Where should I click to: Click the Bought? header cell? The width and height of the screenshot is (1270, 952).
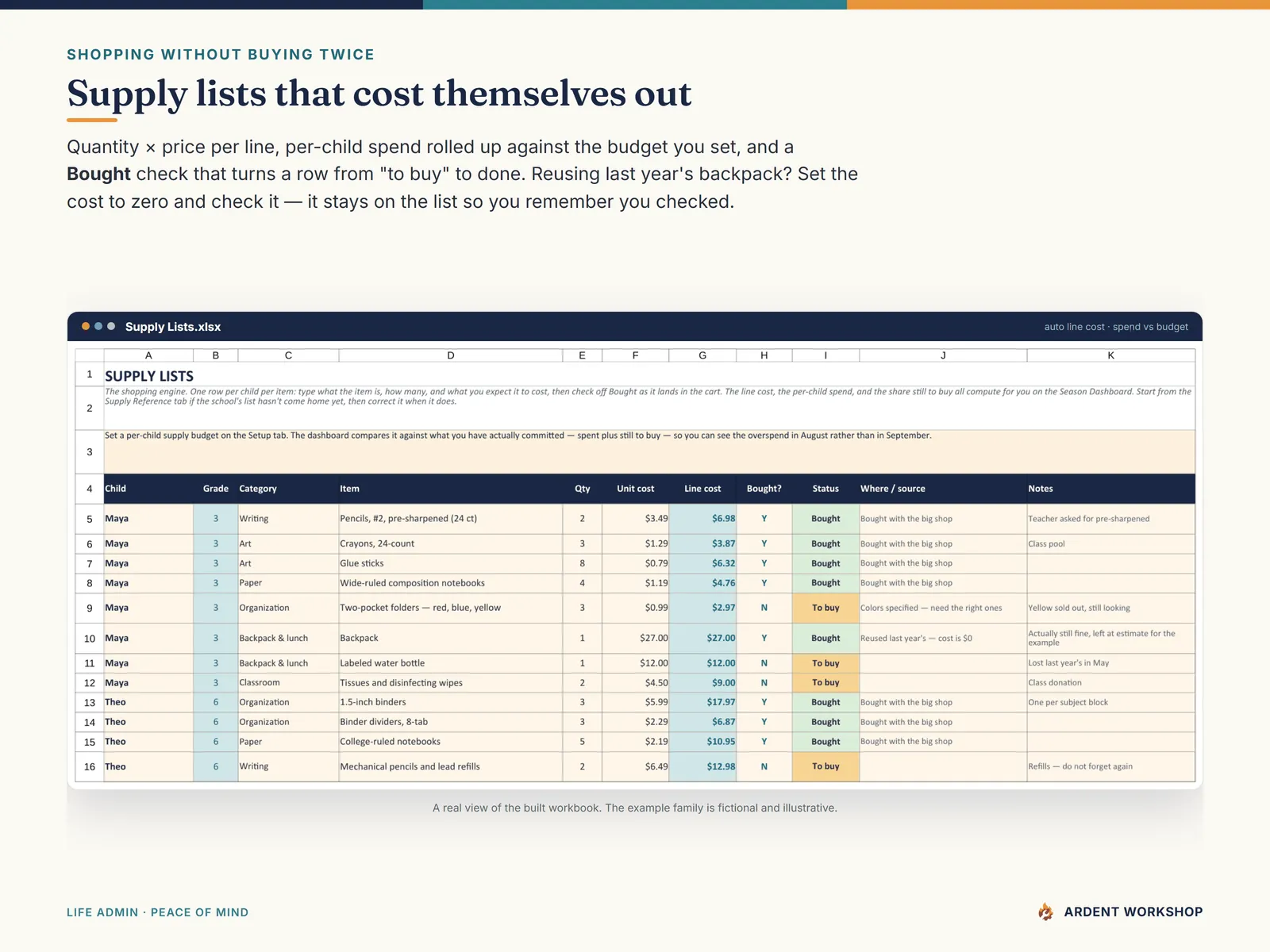[x=764, y=489]
